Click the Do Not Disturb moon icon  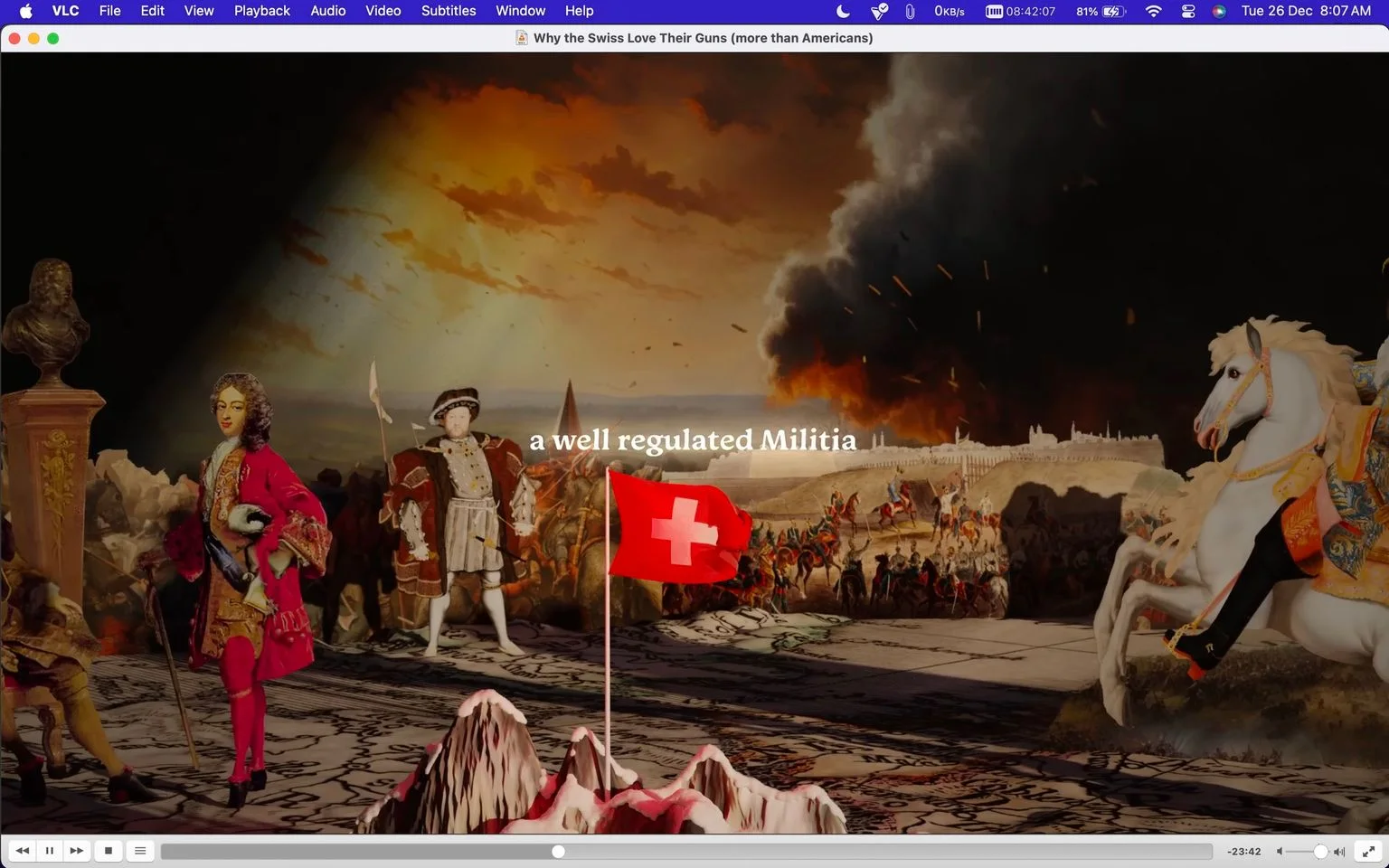(x=843, y=11)
